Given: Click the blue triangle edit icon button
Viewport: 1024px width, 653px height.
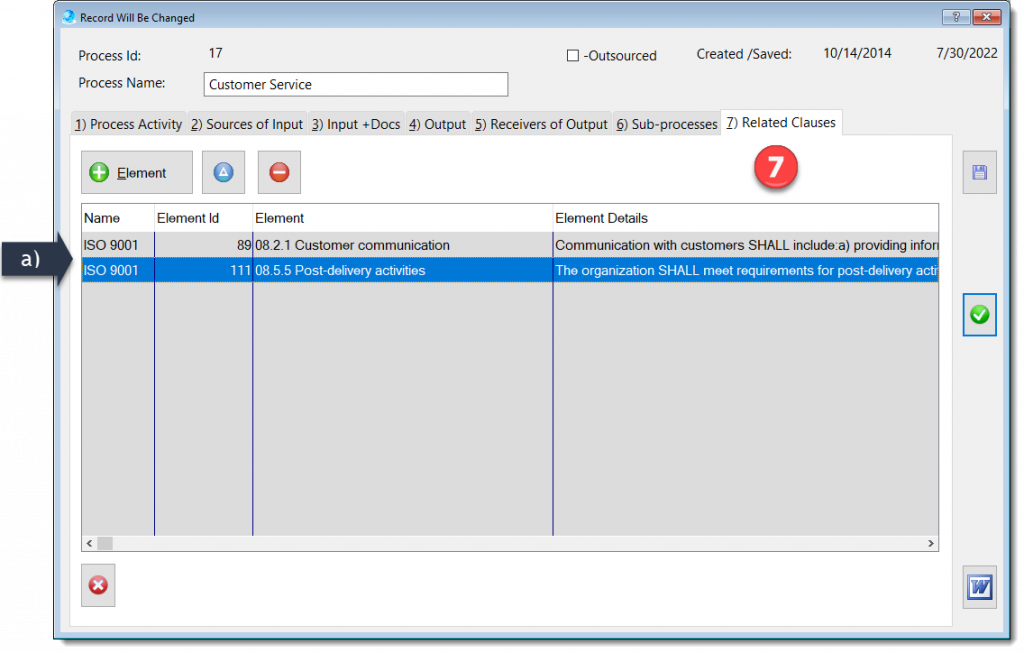Looking at the screenshot, I should 223,173.
